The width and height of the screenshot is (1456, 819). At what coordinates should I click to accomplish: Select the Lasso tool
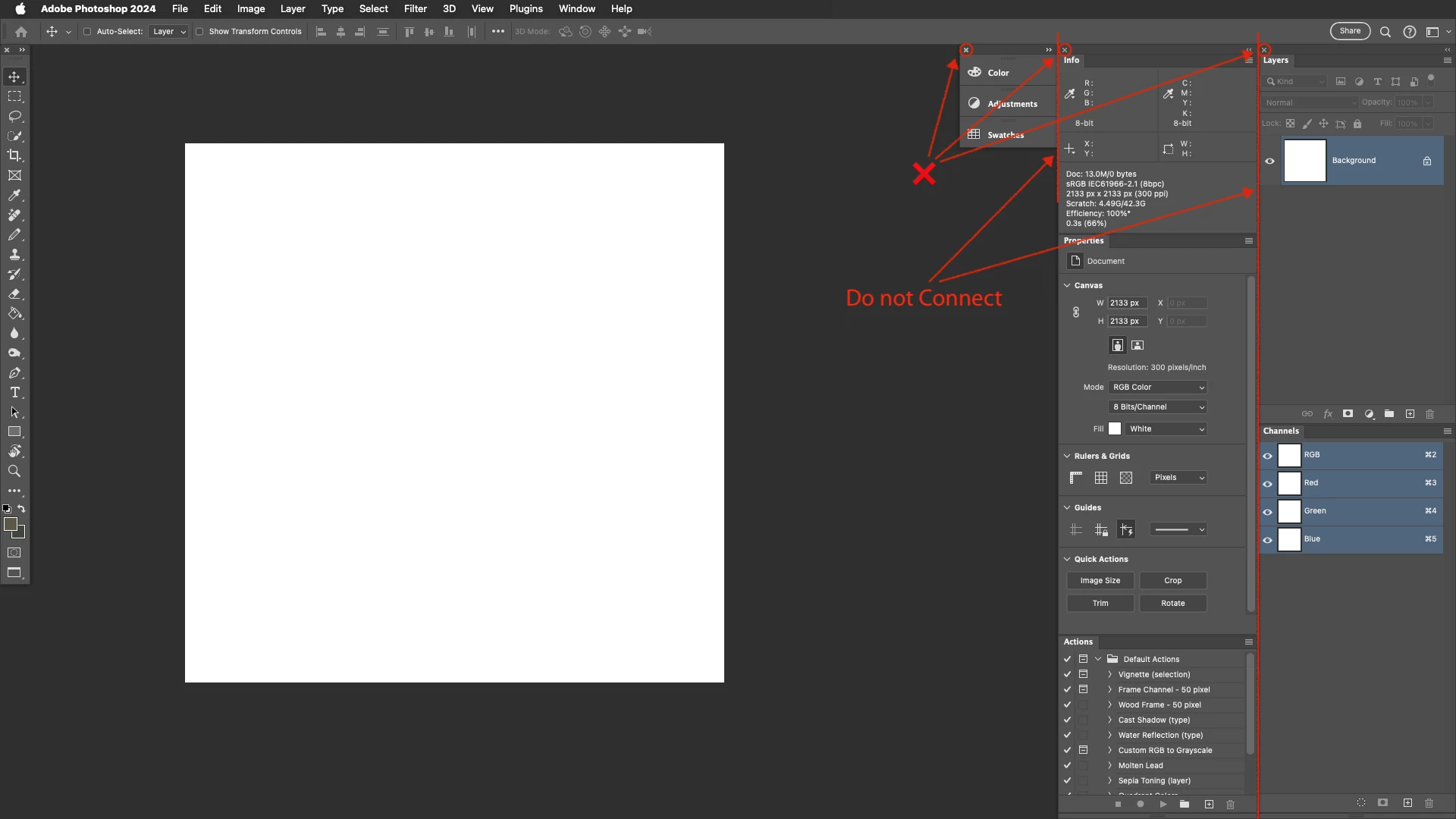coord(14,116)
